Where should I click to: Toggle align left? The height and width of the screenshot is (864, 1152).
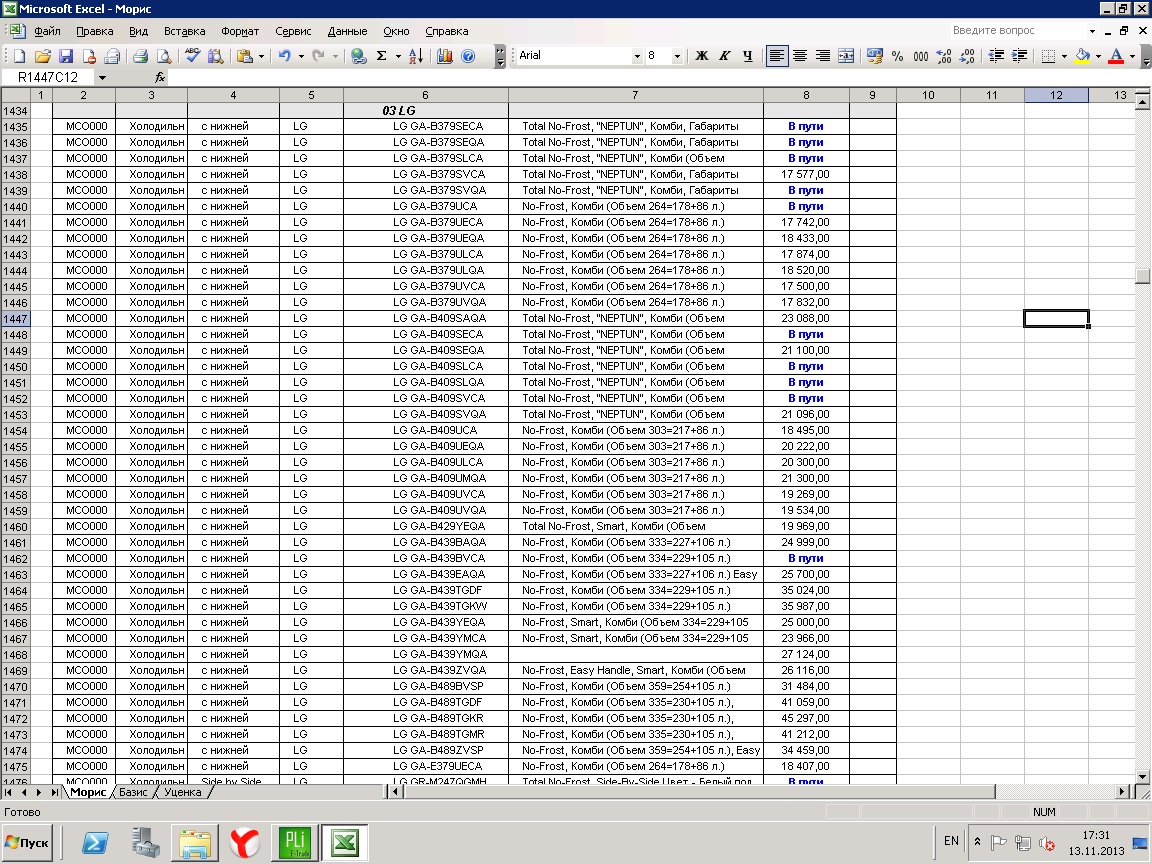click(x=777, y=56)
